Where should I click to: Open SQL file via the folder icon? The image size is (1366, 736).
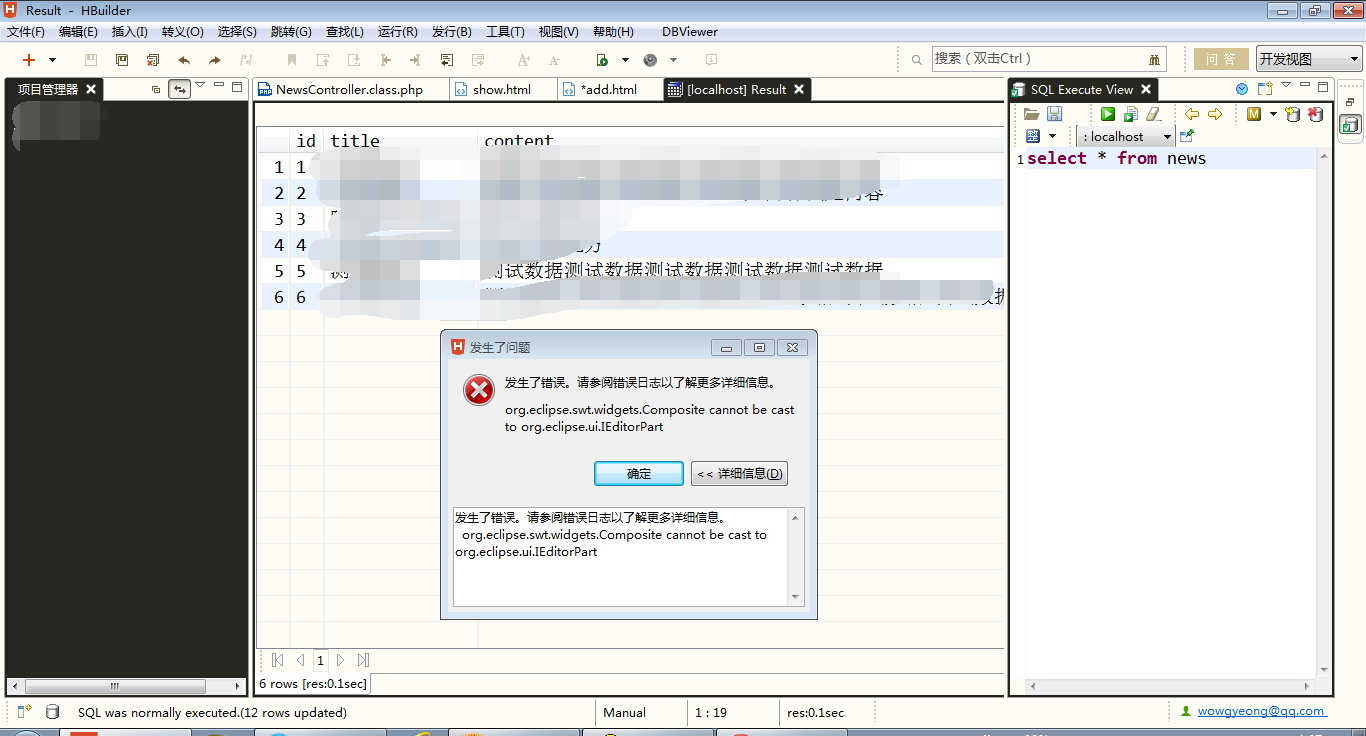(x=1031, y=115)
